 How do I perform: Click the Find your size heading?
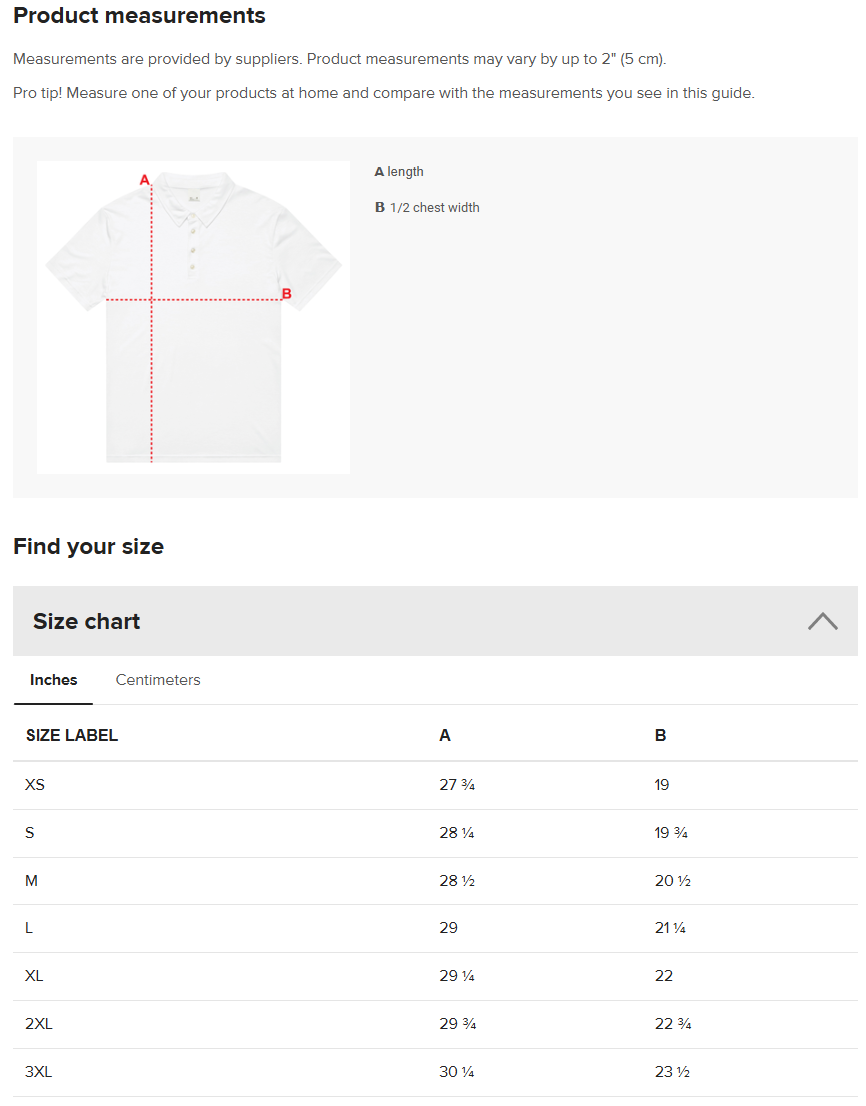tap(88, 546)
